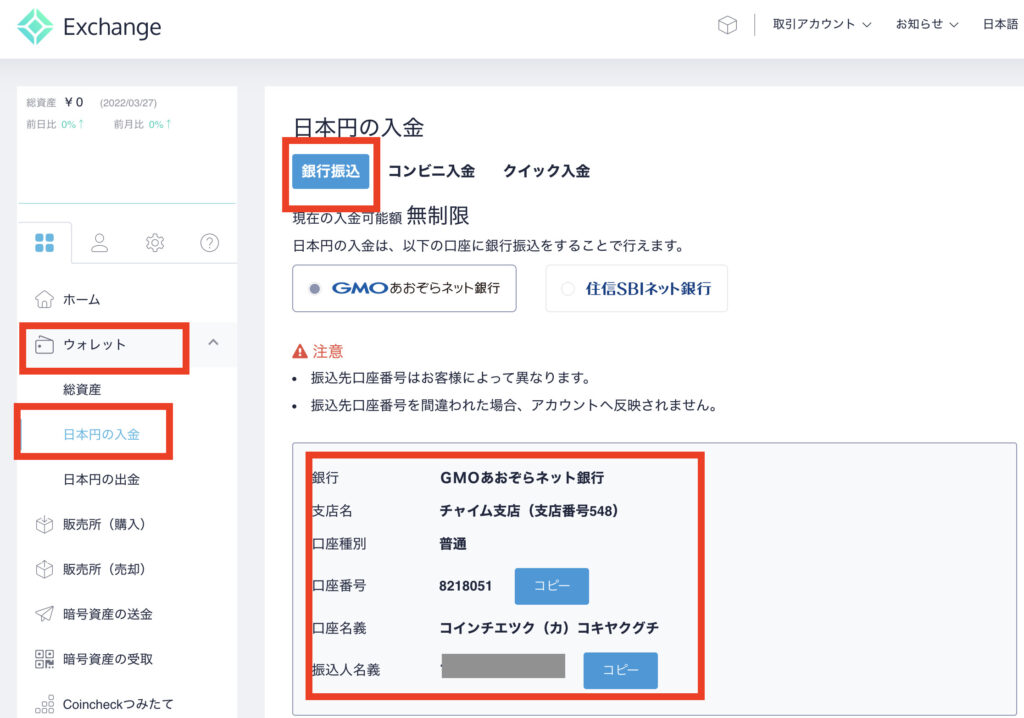
Task: Click the Coincheck Exchange logo
Action: (x=89, y=27)
